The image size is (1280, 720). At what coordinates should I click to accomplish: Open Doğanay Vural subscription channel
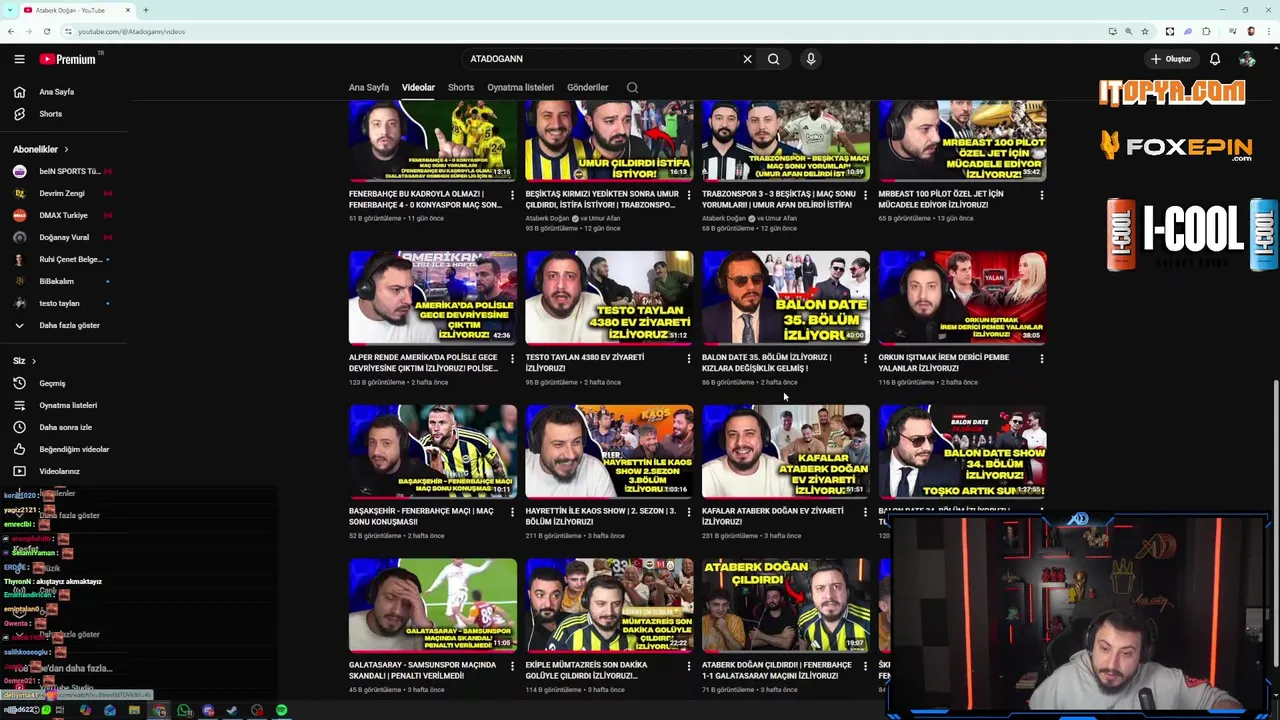(x=63, y=237)
